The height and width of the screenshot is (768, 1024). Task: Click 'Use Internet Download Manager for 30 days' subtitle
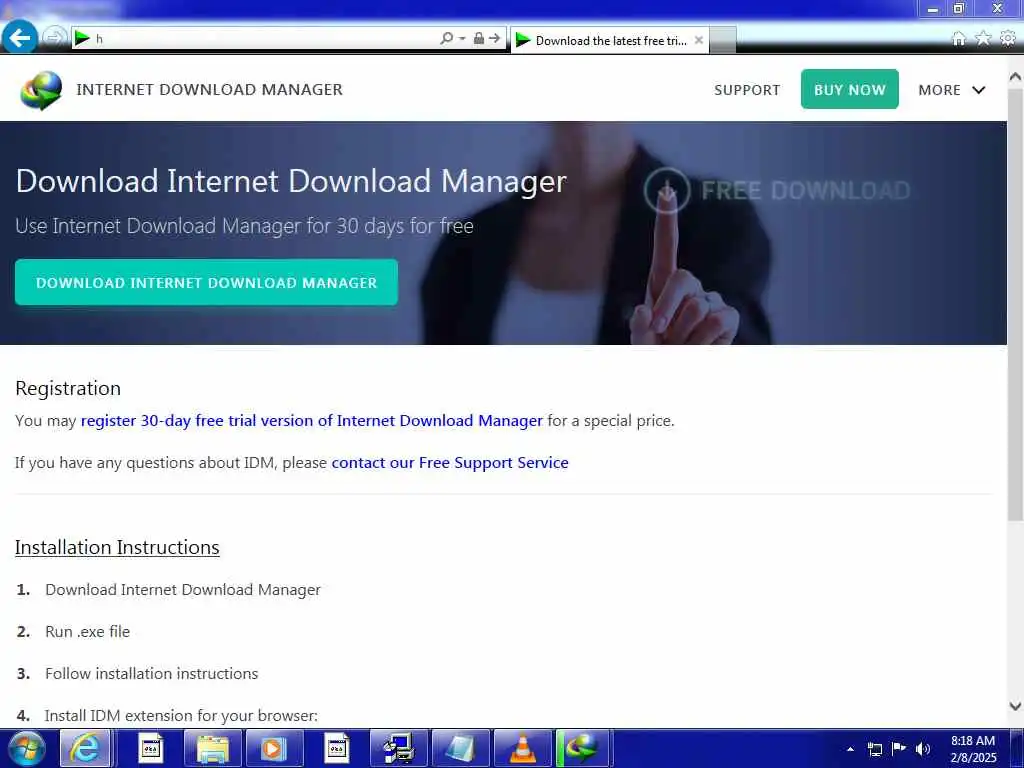tap(244, 226)
